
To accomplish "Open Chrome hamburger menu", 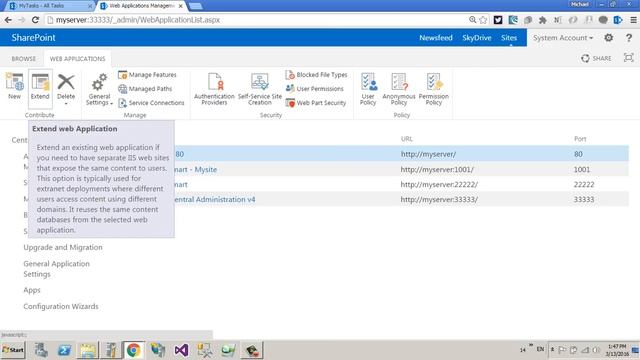I will click(x=633, y=20).
